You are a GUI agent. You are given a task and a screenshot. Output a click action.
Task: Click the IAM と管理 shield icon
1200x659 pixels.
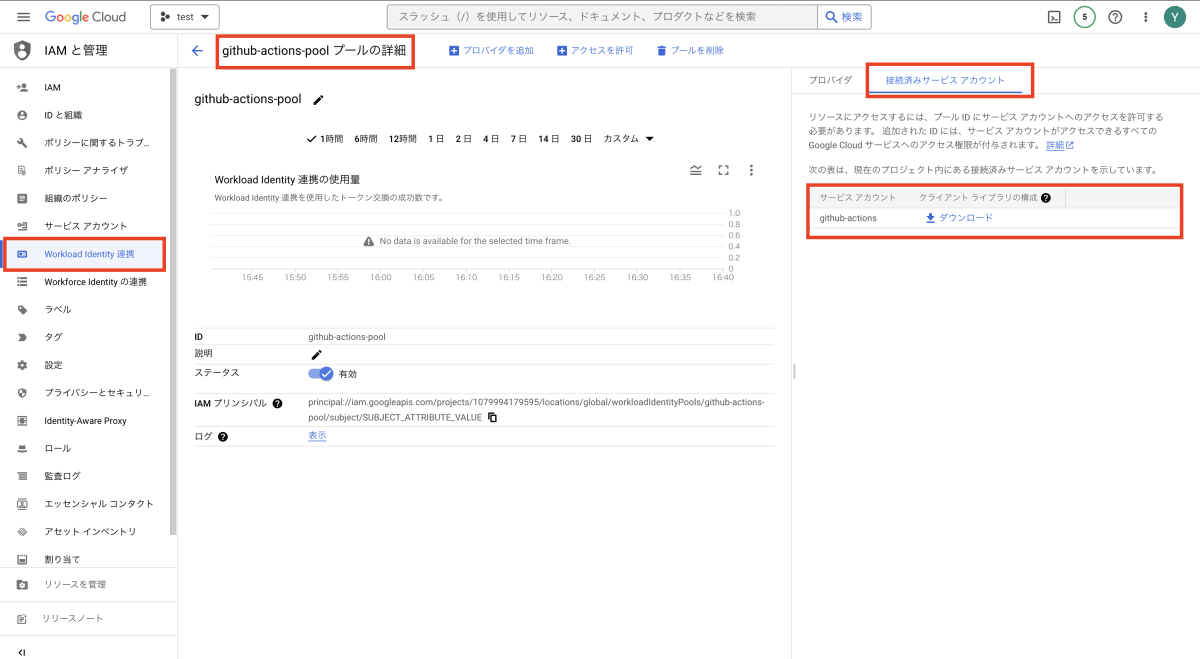(x=23, y=50)
